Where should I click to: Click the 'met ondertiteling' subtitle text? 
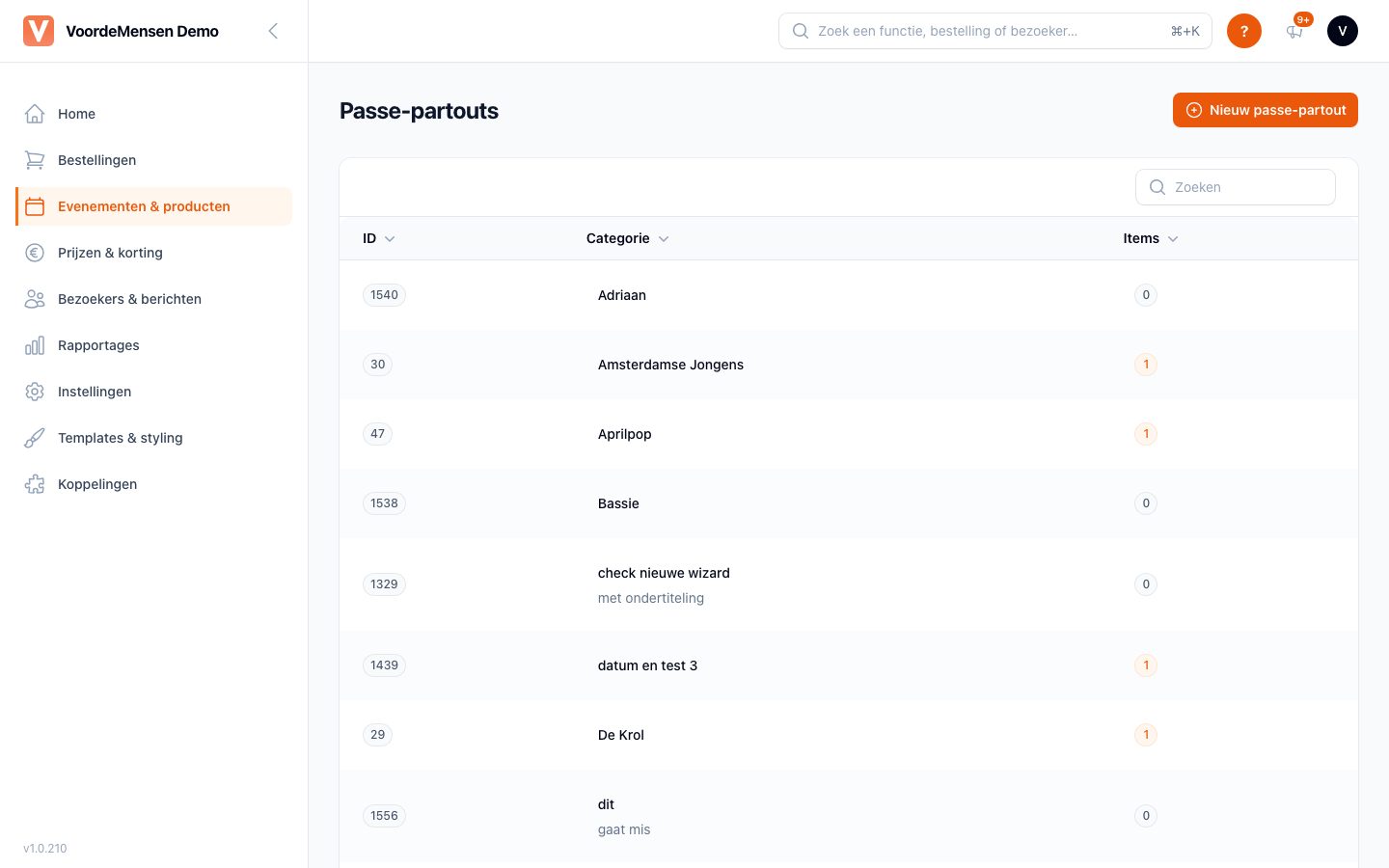click(651, 598)
